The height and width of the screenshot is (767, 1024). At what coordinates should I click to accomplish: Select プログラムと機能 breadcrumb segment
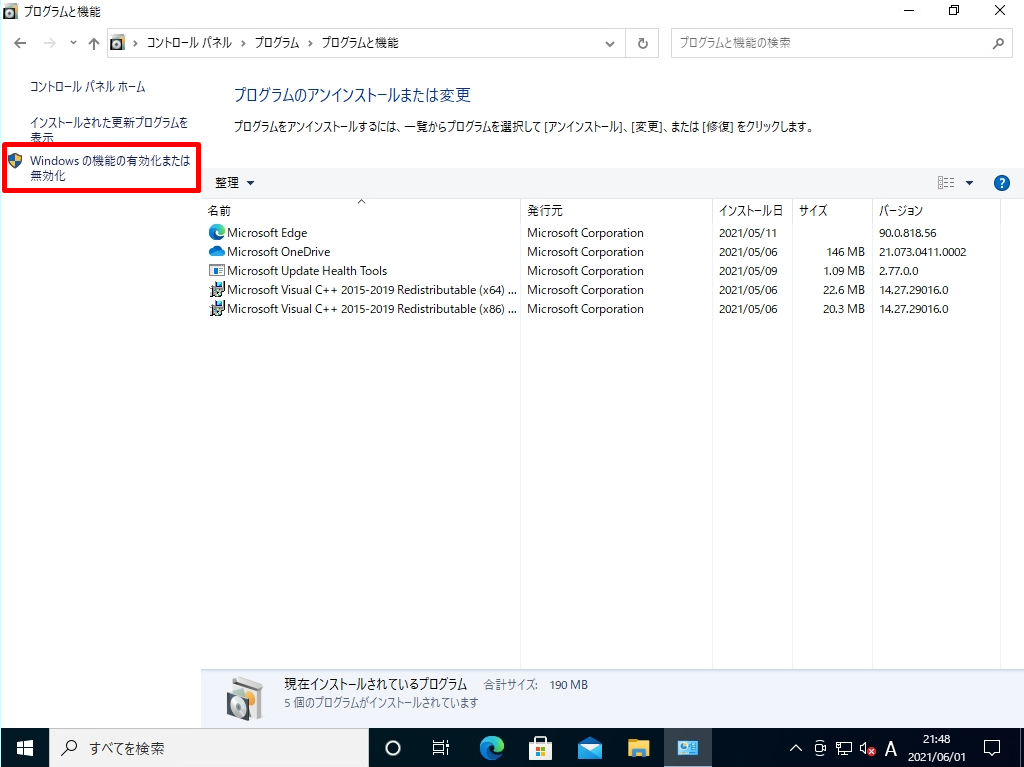360,43
